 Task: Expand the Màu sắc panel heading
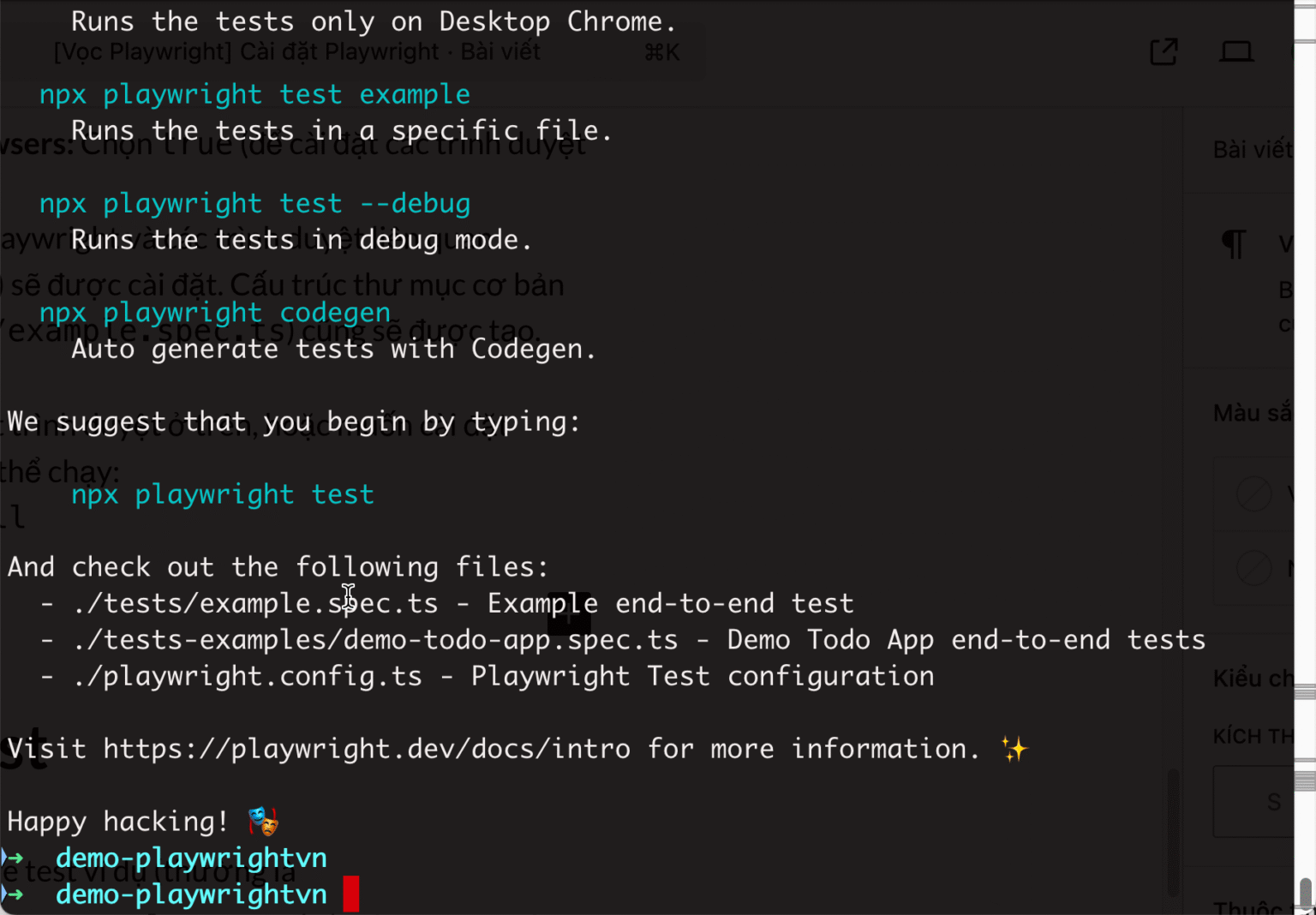click(1253, 413)
